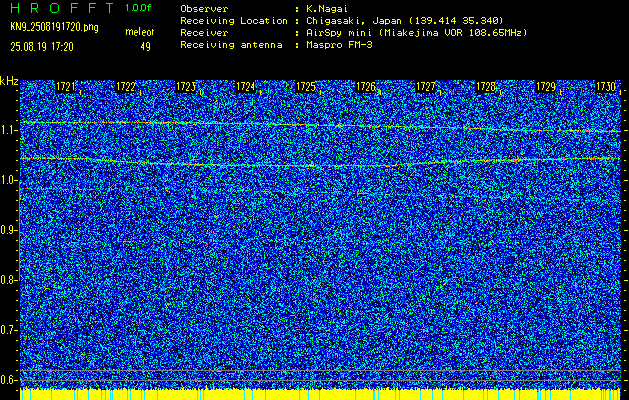The image size is (629, 400).
Task: Click the 0.9 kHz axis label
Action: [x=8, y=230]
